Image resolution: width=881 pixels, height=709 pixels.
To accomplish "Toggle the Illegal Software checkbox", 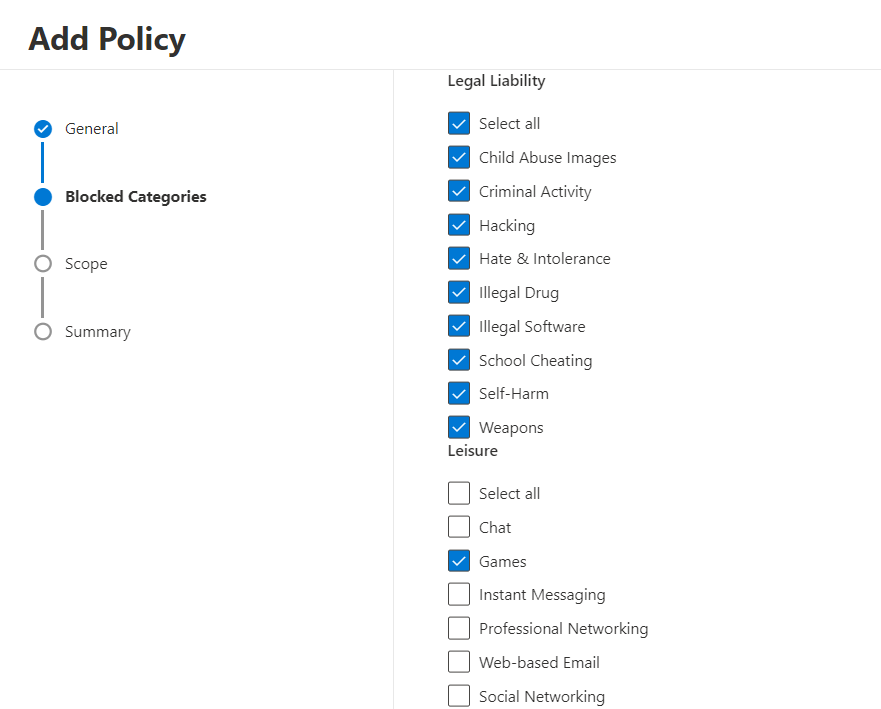I will 459,327.
